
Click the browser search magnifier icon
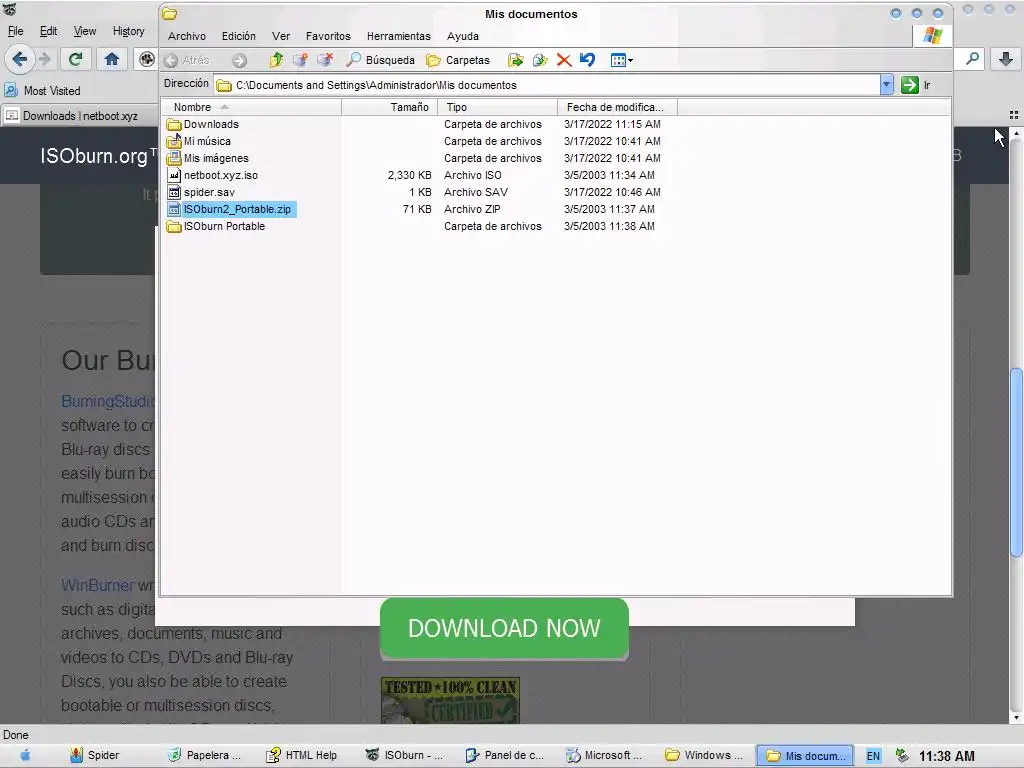(x=972, y=59)
